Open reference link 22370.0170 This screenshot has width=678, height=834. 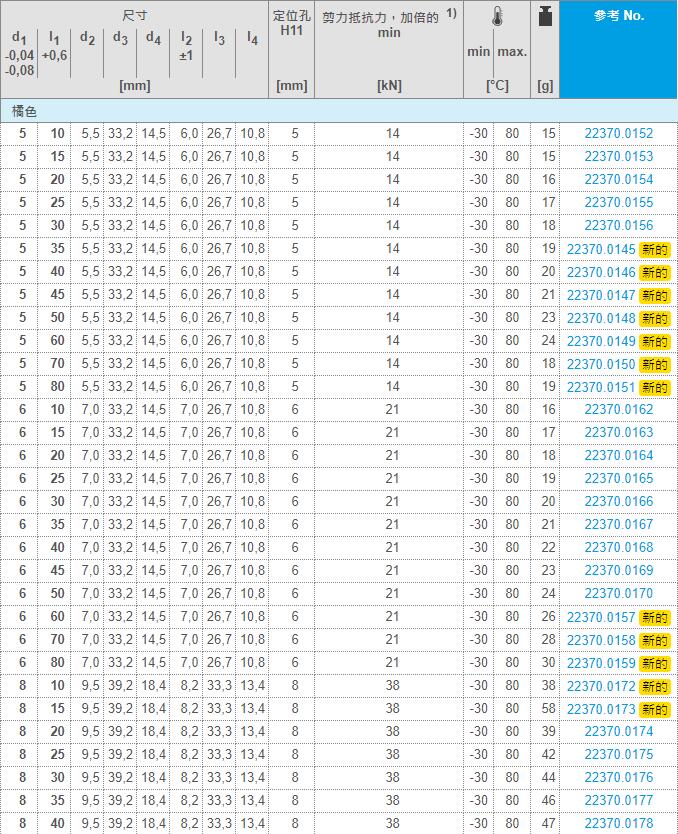tap(618, 594)
